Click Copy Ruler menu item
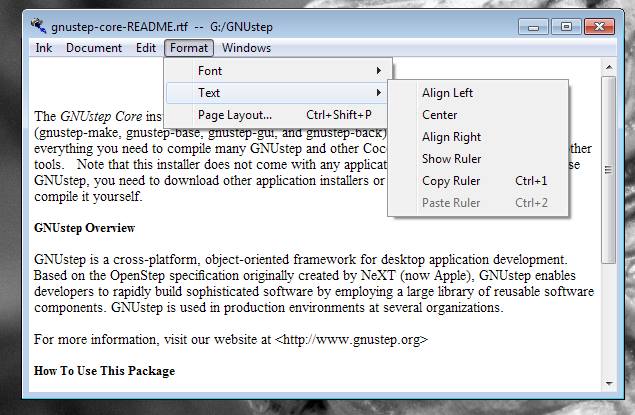 451,181
